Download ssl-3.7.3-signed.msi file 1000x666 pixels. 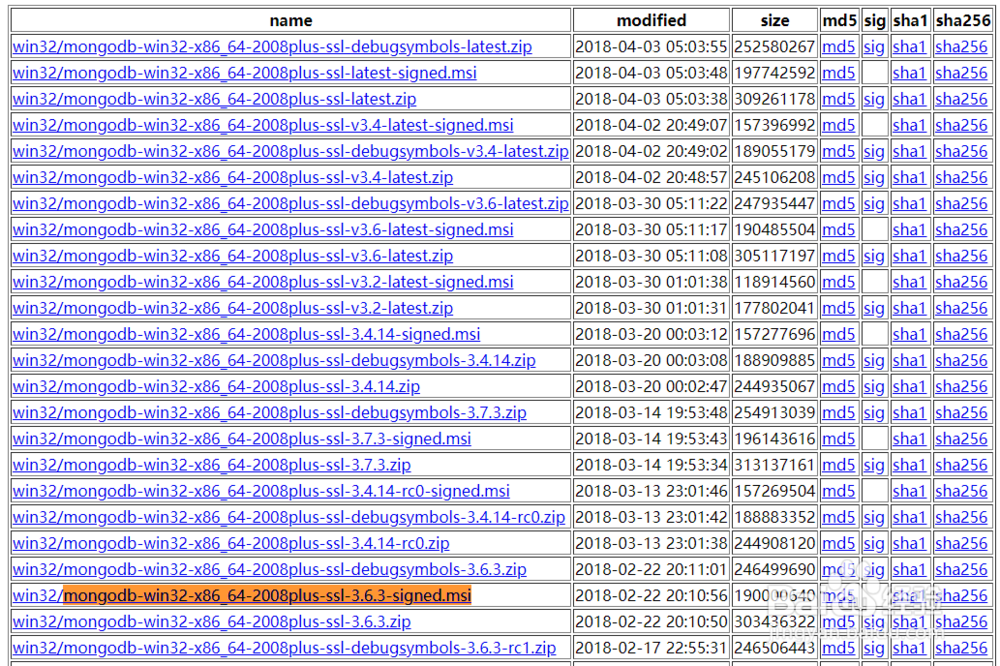(242, 439)
